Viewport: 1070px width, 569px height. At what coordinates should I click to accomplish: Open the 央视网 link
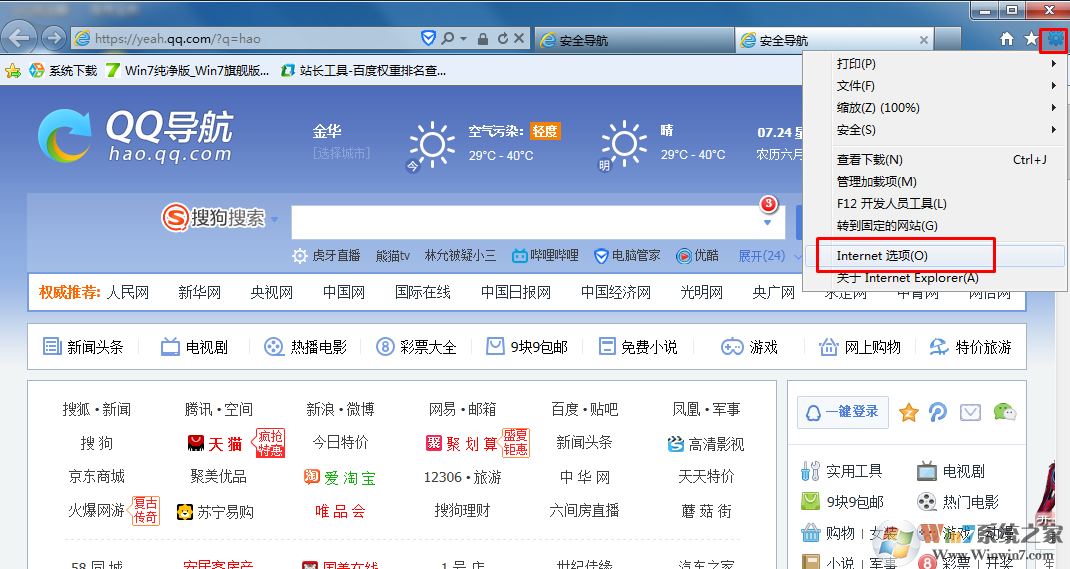pos(272,292)
